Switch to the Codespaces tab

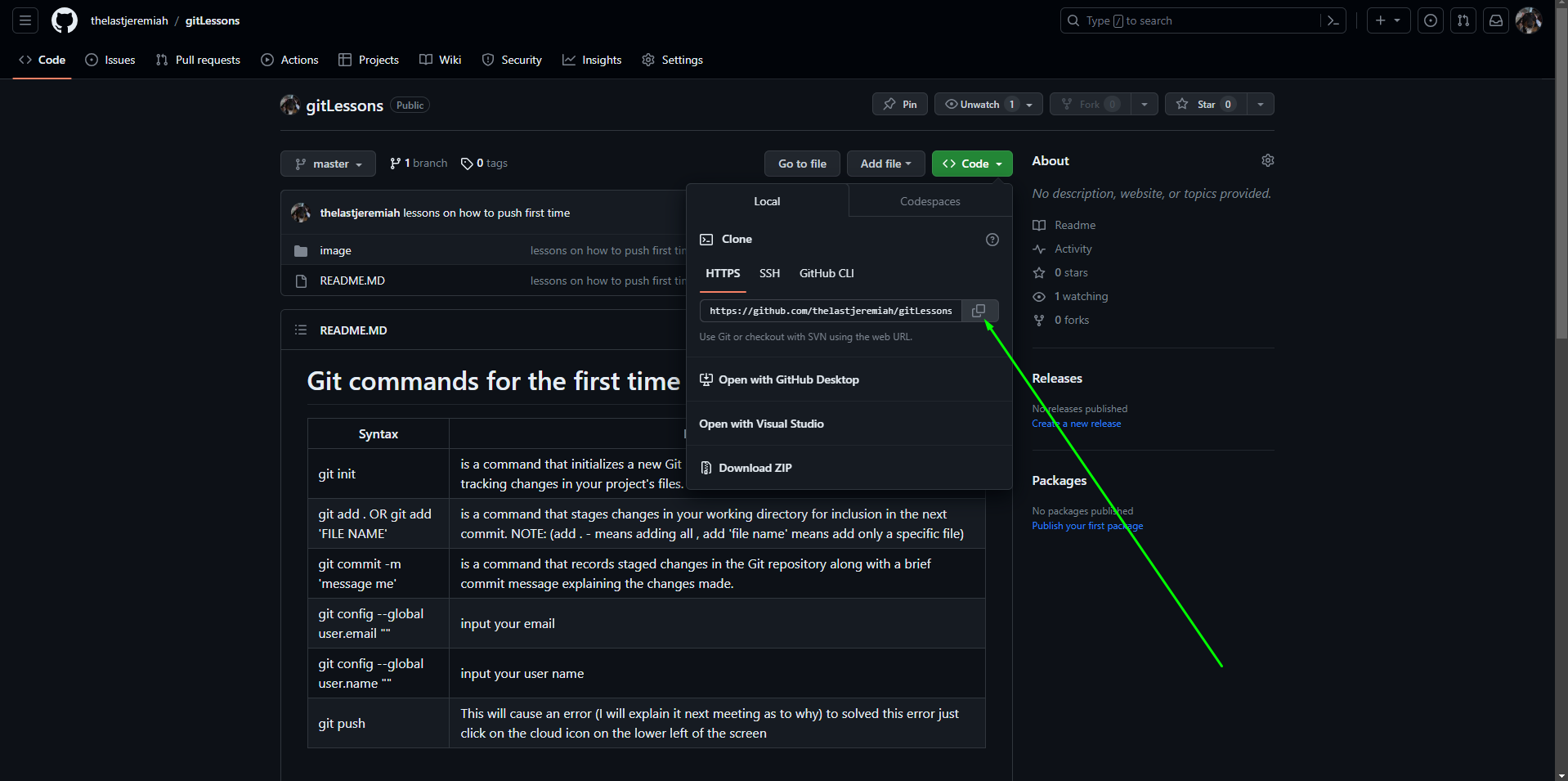coord(930,201)
